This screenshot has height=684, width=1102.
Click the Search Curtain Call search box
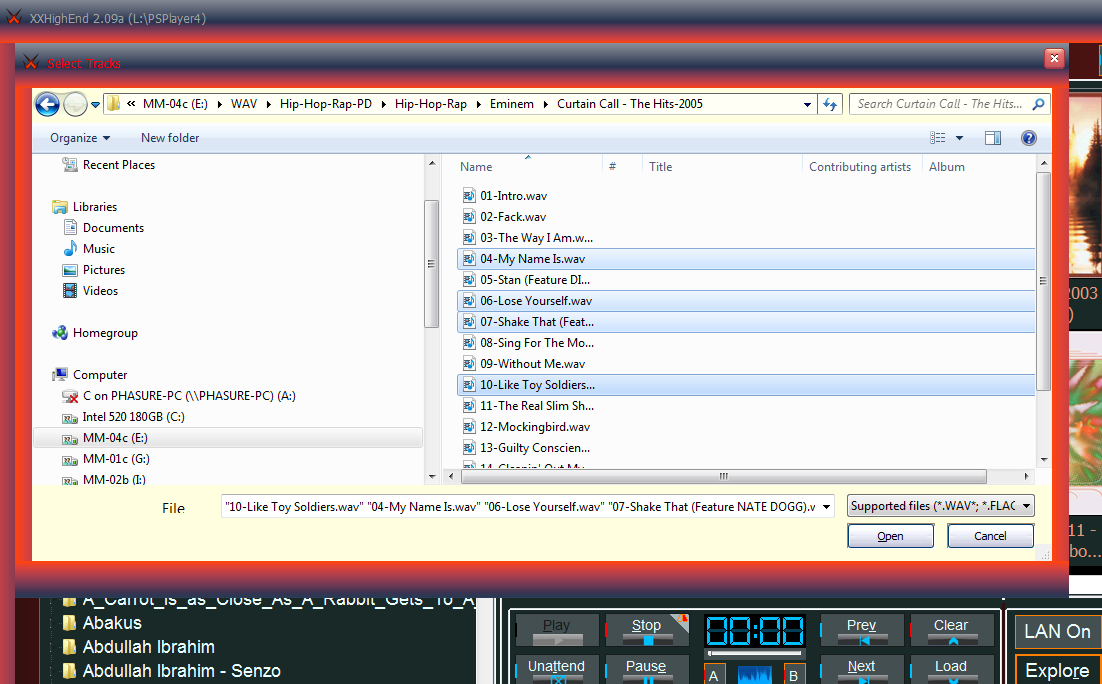click(x=950, y=104)
